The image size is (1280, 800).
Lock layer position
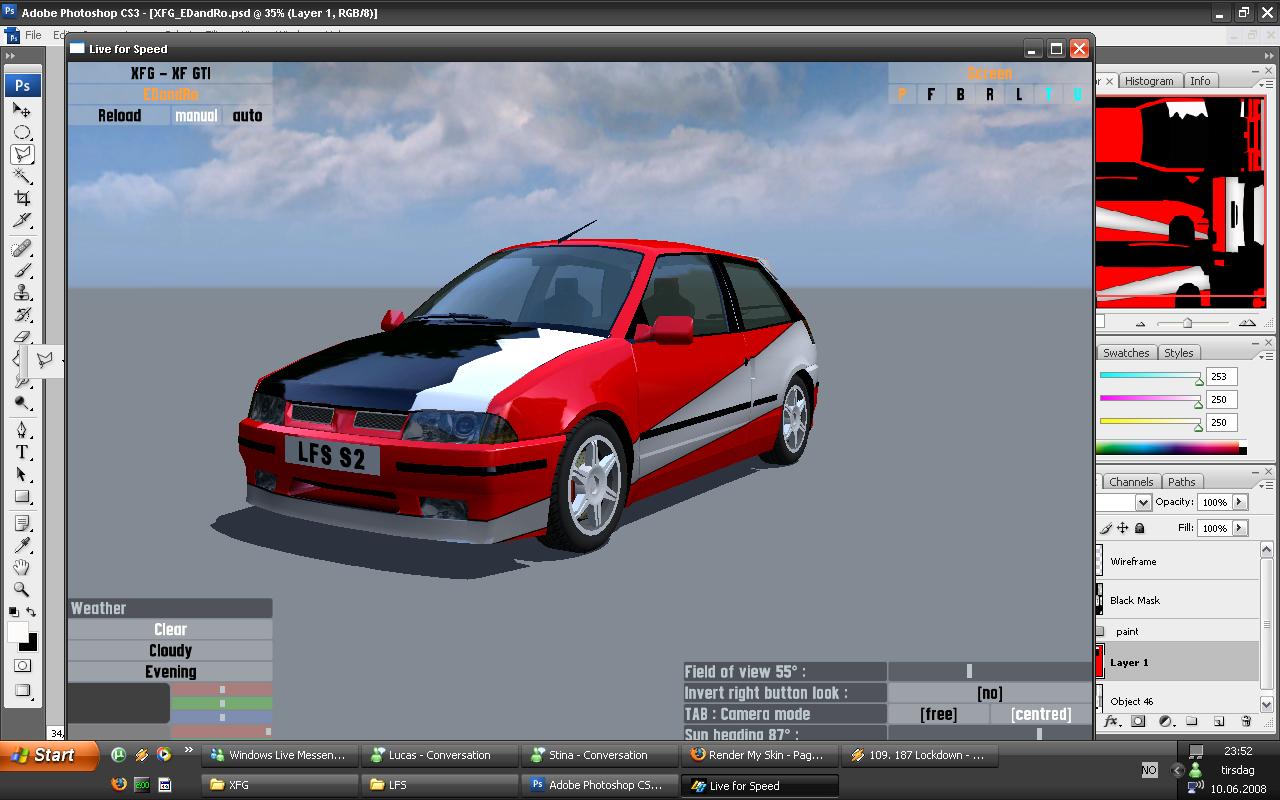pos(1123,528)
